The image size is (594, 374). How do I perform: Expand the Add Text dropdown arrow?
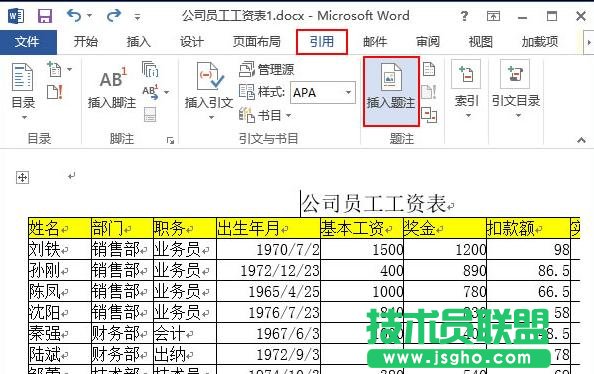[70, 69]
